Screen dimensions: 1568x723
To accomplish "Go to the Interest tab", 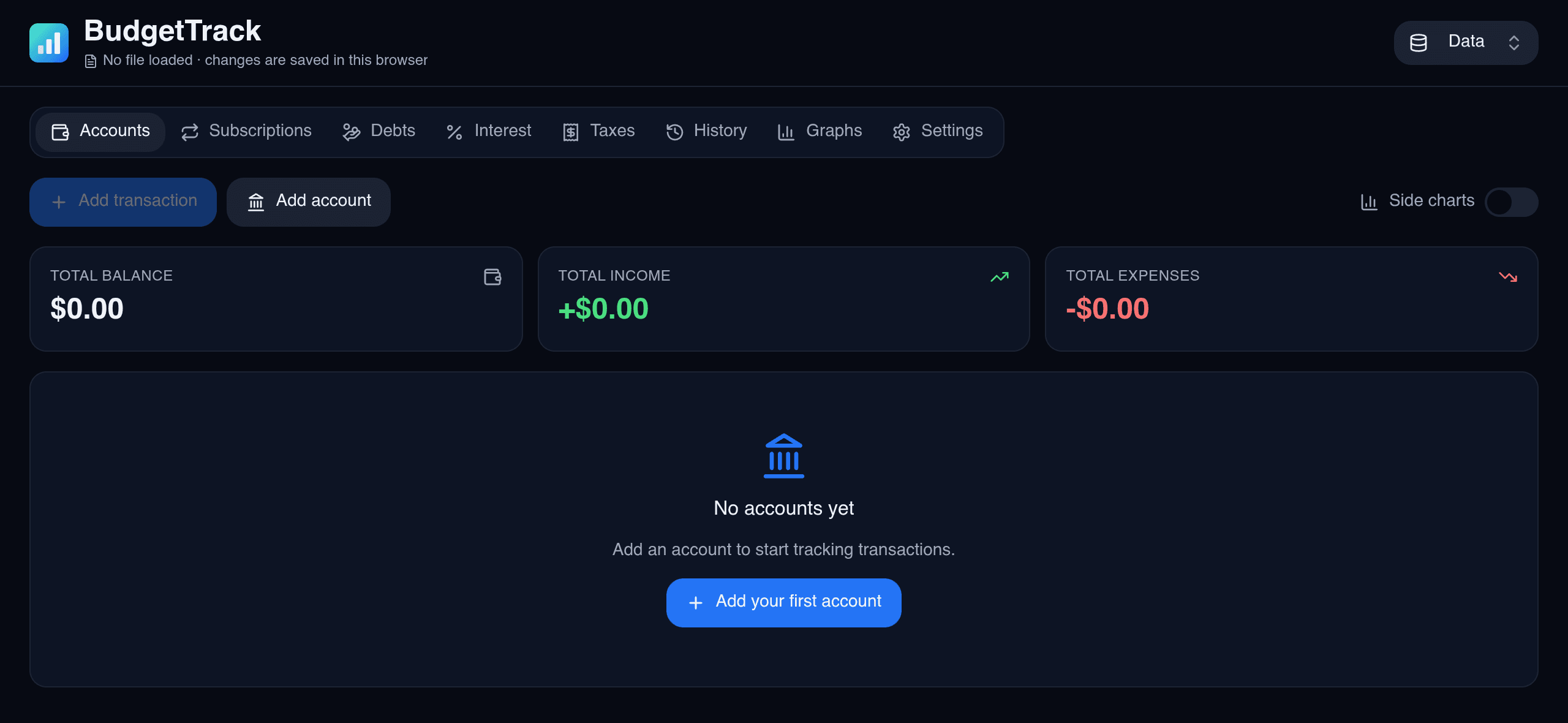I will [489, 131].
